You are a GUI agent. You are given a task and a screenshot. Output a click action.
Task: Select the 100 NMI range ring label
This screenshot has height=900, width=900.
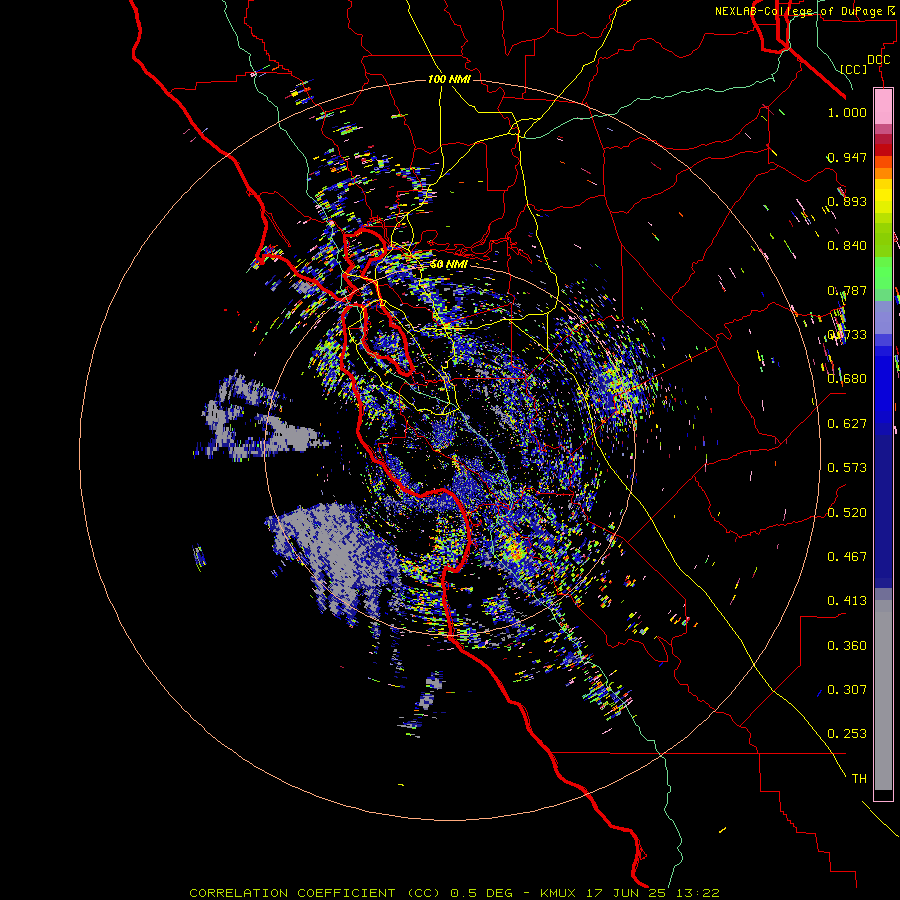449,79
